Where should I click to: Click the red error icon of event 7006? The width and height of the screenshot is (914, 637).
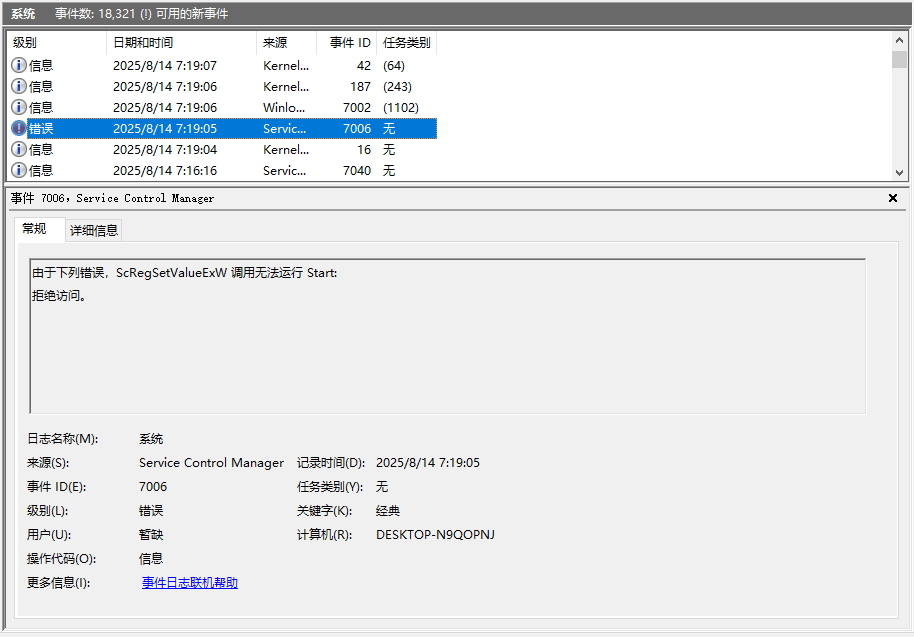tap(19, 128)
